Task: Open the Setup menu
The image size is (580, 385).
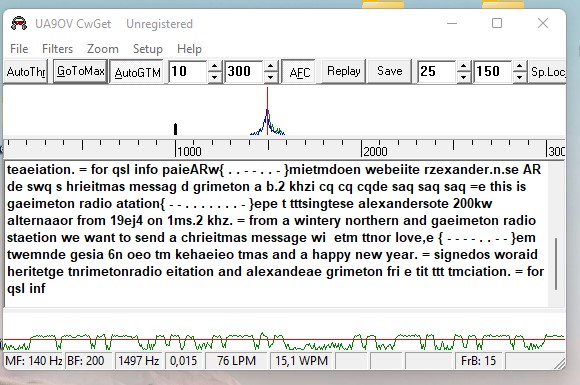Action: click(x=148, y=49)
